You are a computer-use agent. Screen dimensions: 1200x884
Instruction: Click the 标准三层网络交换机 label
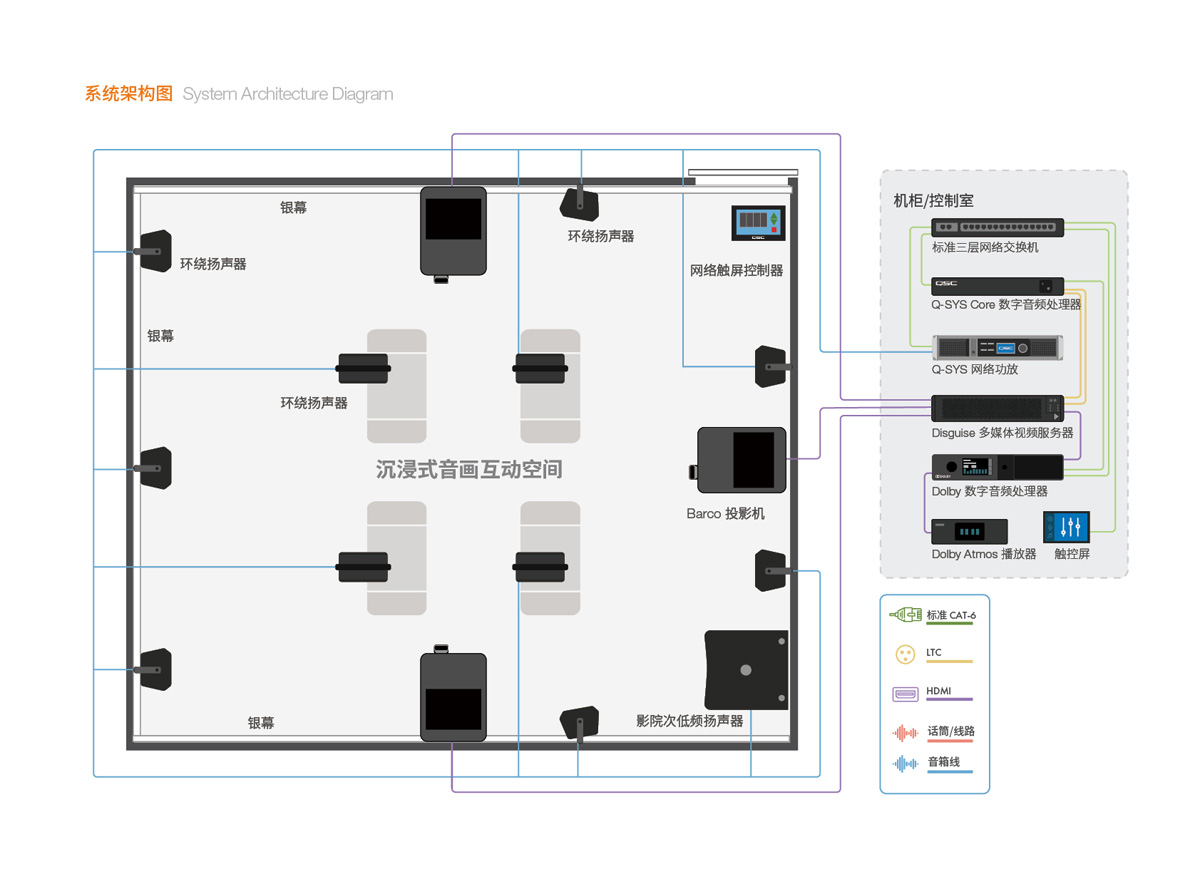point(985,247)
